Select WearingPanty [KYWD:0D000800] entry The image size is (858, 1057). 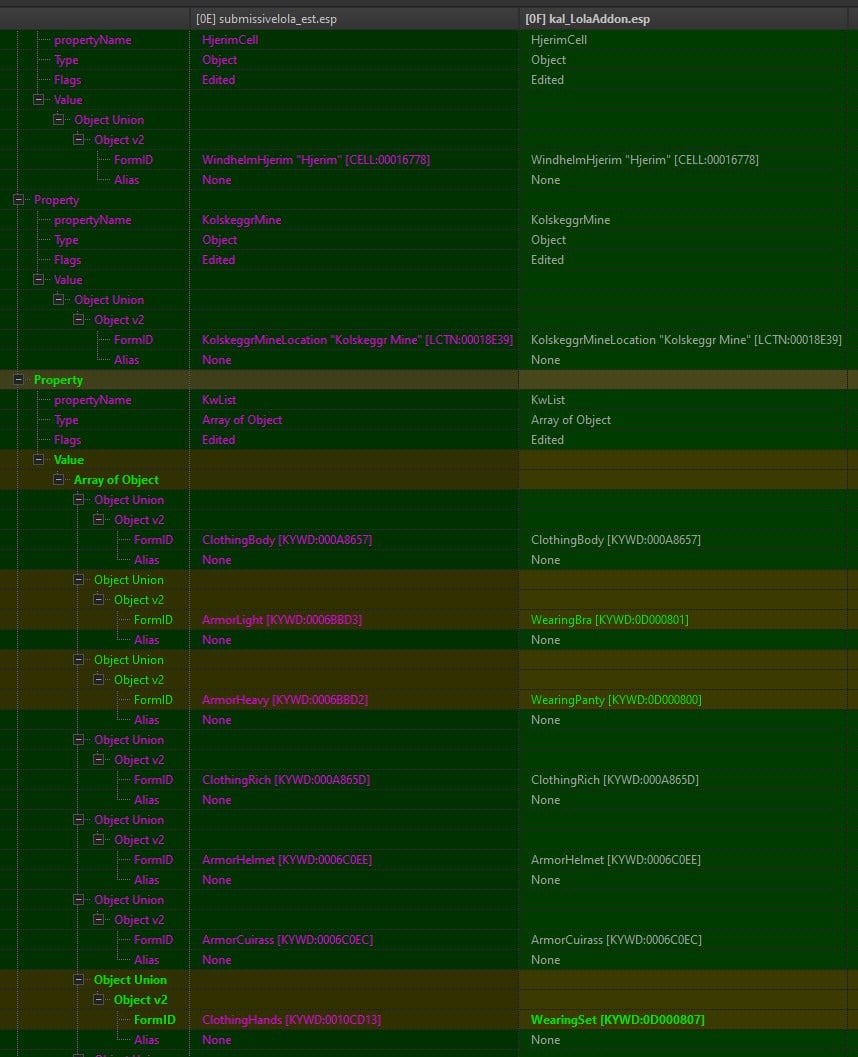(616, 700)
